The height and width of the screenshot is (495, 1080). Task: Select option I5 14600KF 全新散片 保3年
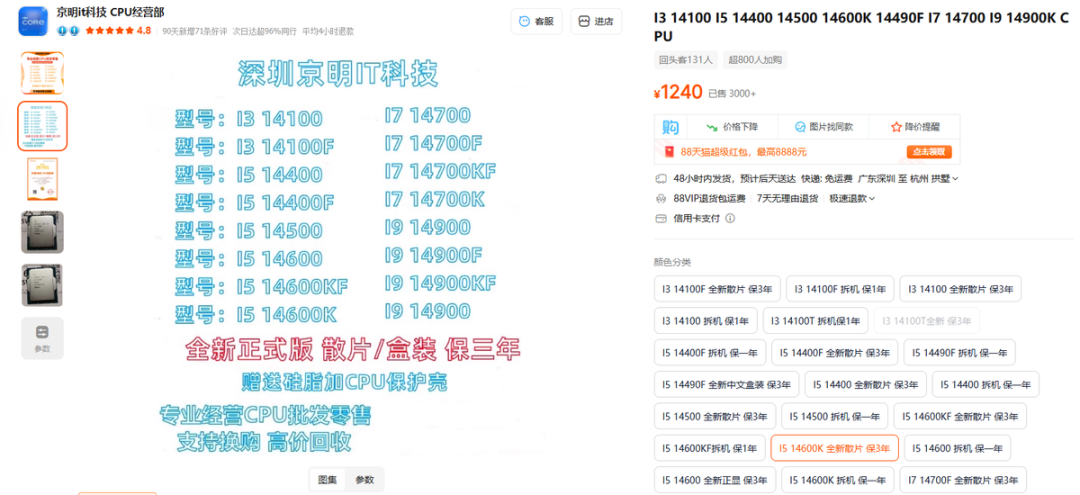(959, 416)
